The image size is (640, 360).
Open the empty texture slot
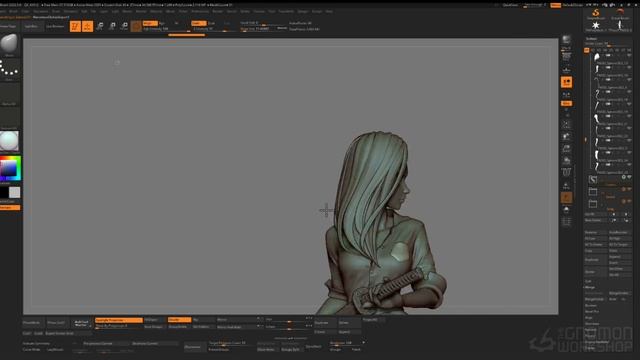pos(9,118)
